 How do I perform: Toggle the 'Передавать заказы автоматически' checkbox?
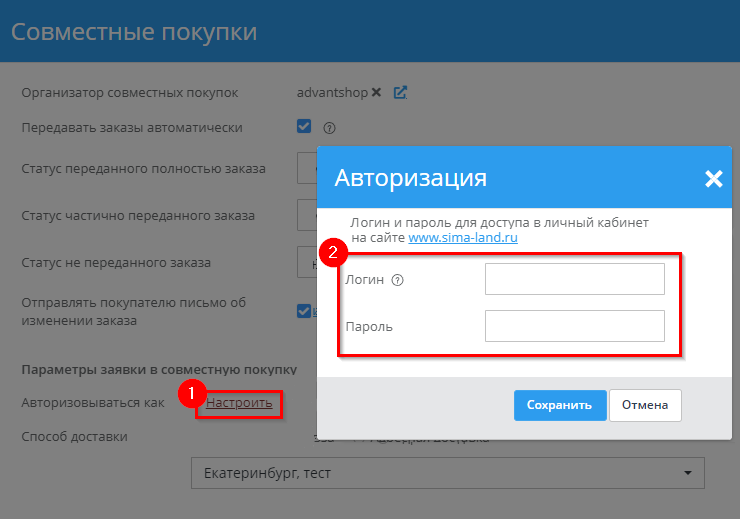click(304, 127)
